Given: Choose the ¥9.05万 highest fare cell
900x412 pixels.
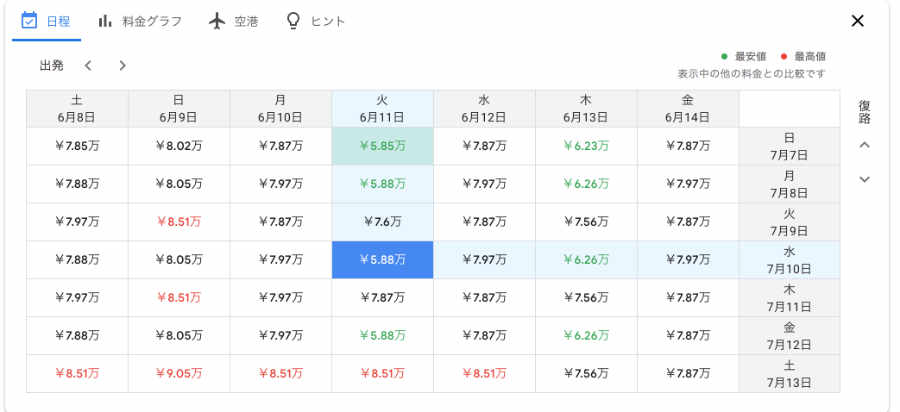Looking at the screenshot, I should coord(179,374).
